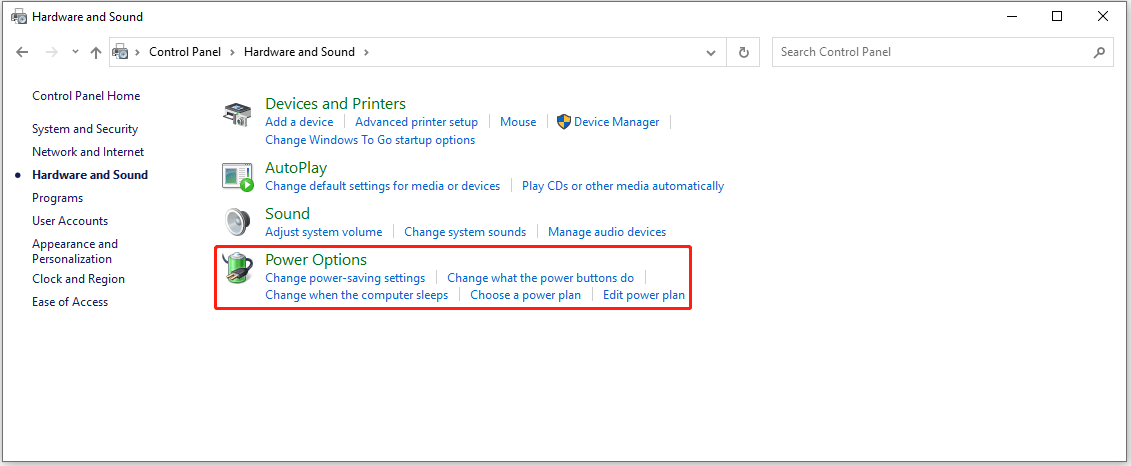The height and width of the screenshot is (466, 1131).
Task: Expand chevron after Hardware and Sound breadcrumb
Action: pyautogui.click(x=366, y=52)
